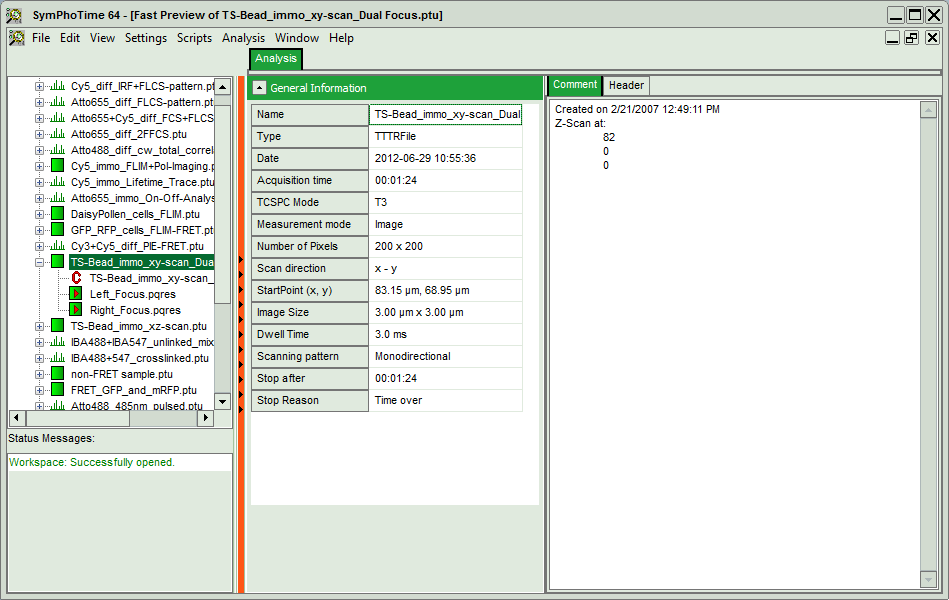Click the Name field text box
The height and width of the screenshot is (600, 949).
point(446,115)
